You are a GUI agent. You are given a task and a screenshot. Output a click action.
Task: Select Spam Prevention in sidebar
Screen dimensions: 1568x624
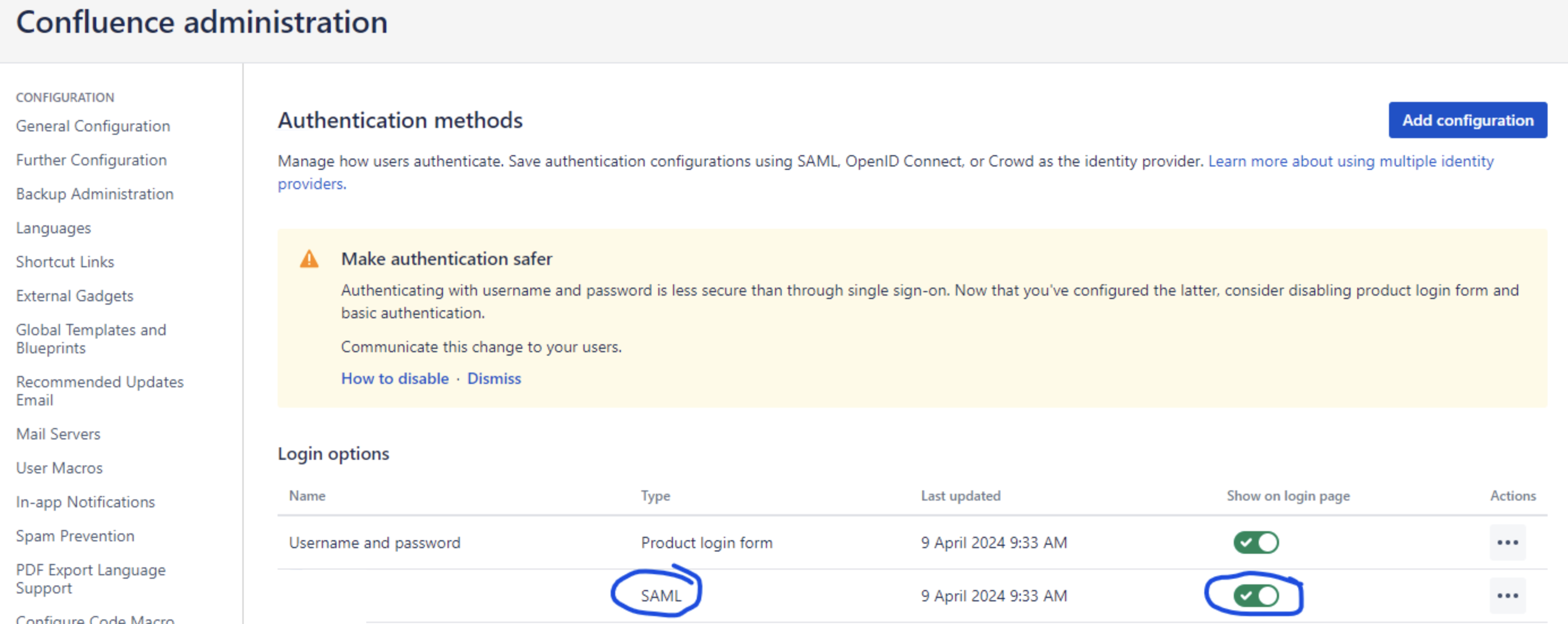[75, 536]
